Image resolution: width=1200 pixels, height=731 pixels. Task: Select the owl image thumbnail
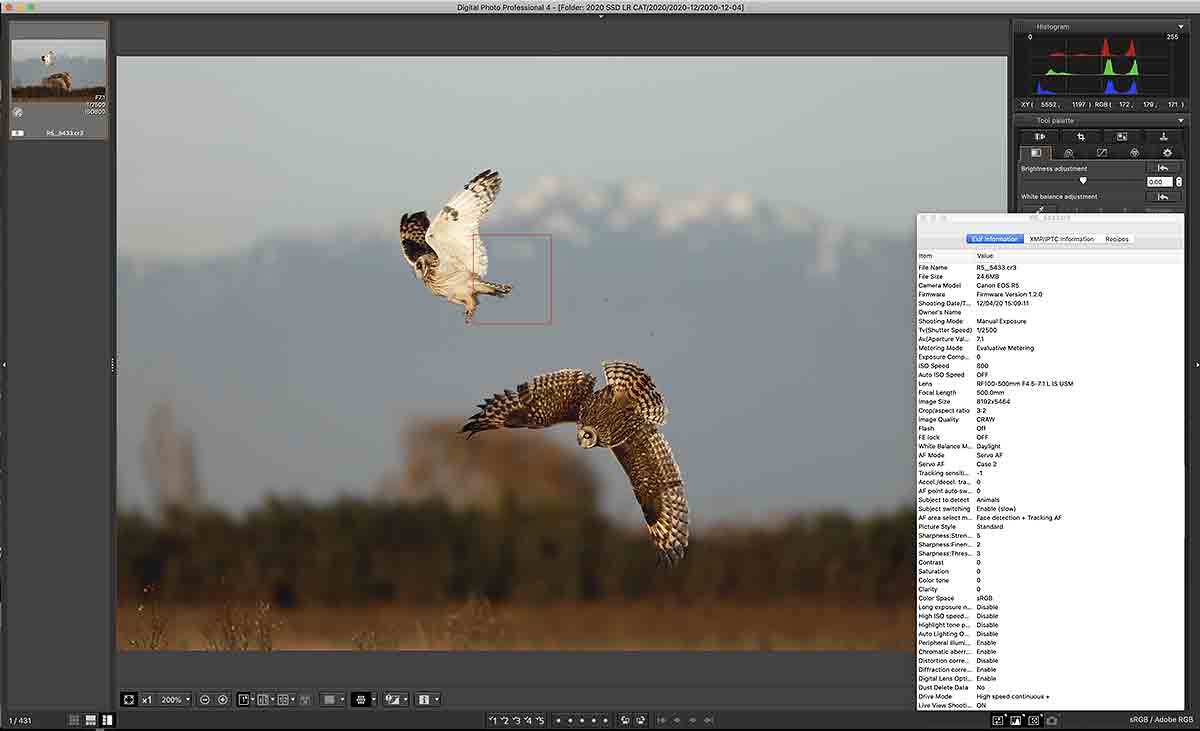coord(58,70)
